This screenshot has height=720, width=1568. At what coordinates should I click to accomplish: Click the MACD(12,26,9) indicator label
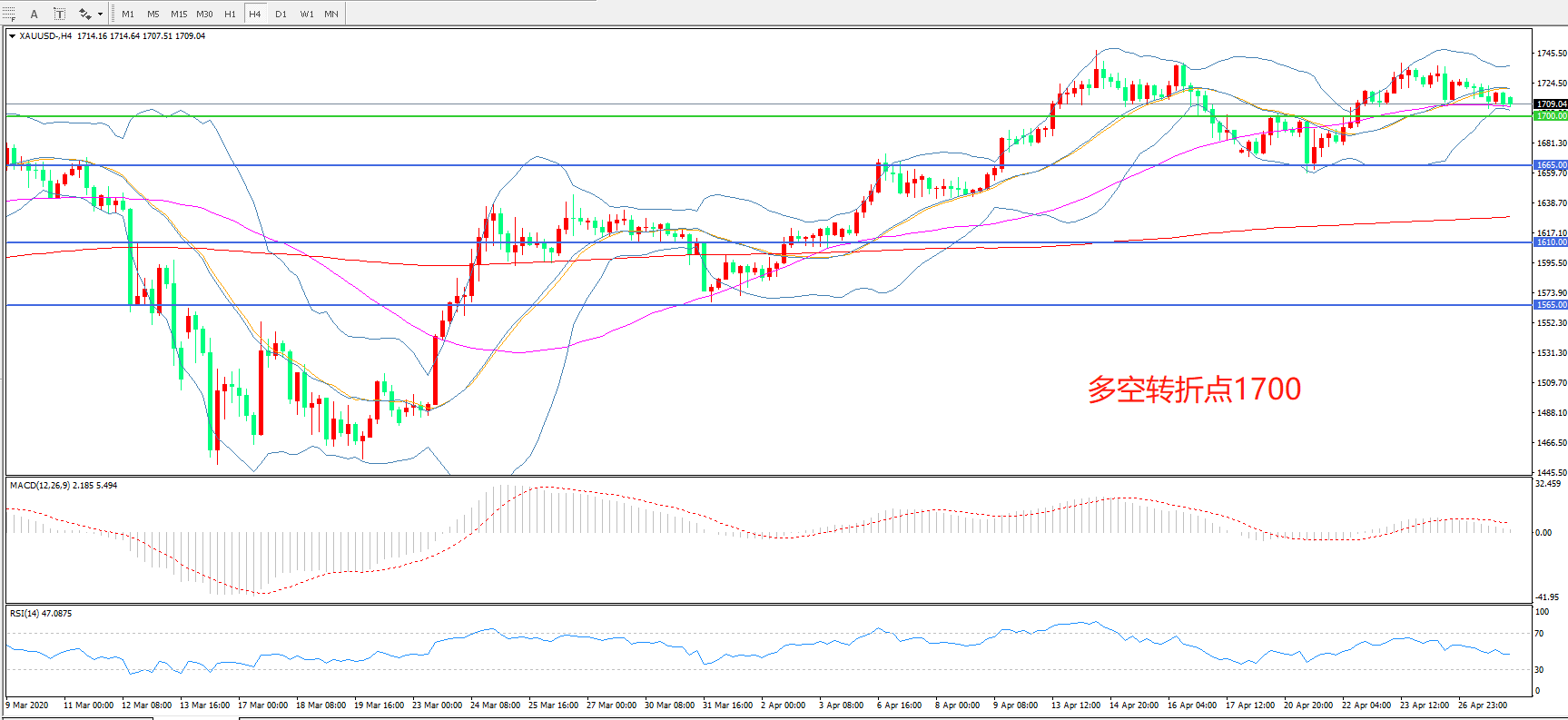pos(63,486)
